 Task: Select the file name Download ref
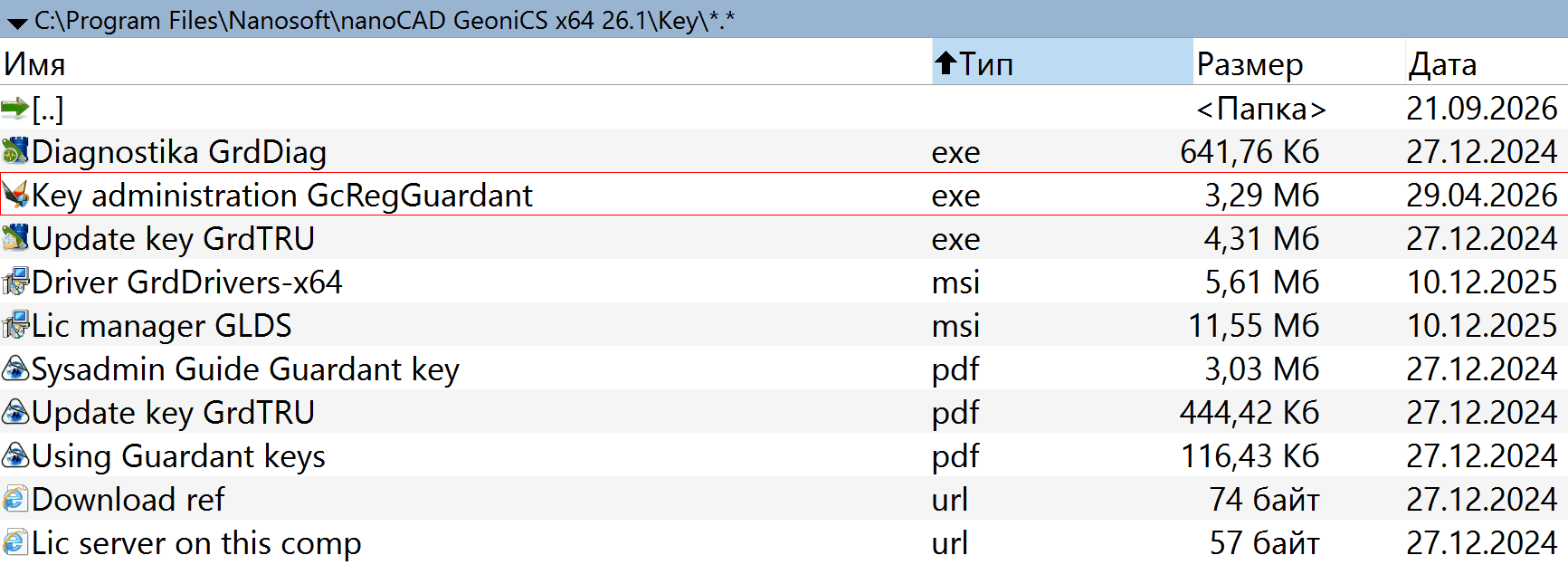(128, 500)
